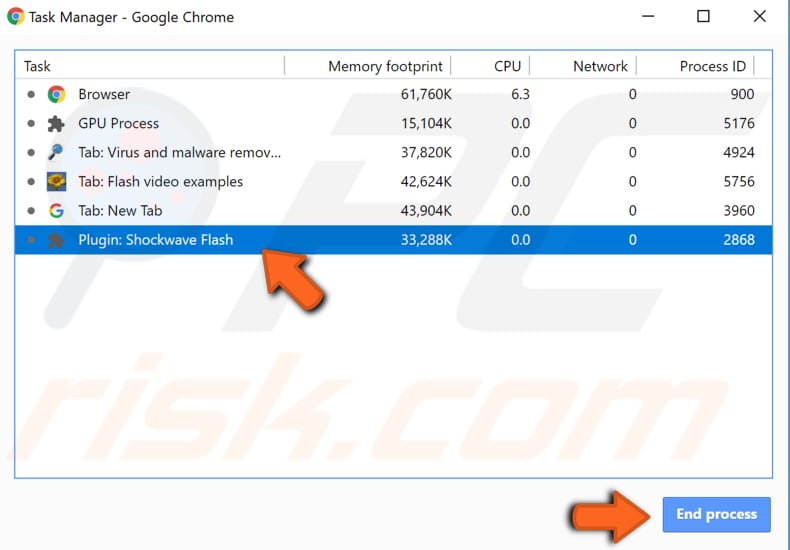
Task: Click process ID 900
Action: pyautogui.click(x=742, y=94)
